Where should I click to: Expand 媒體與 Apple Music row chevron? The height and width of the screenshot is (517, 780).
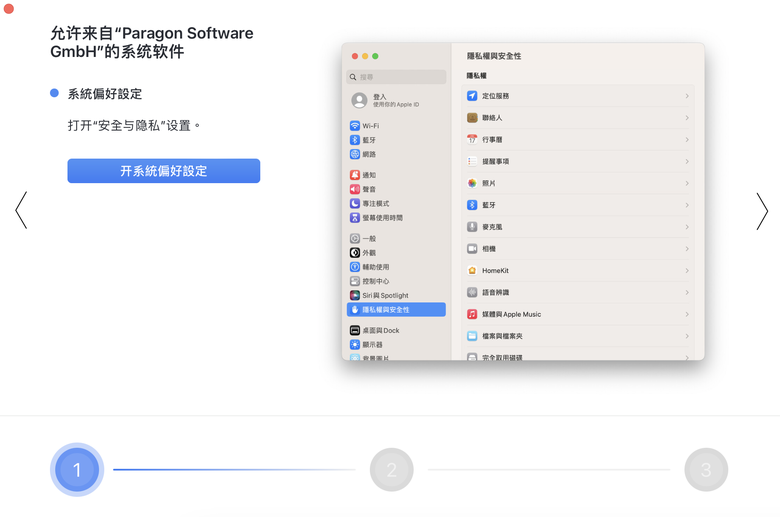687,314
